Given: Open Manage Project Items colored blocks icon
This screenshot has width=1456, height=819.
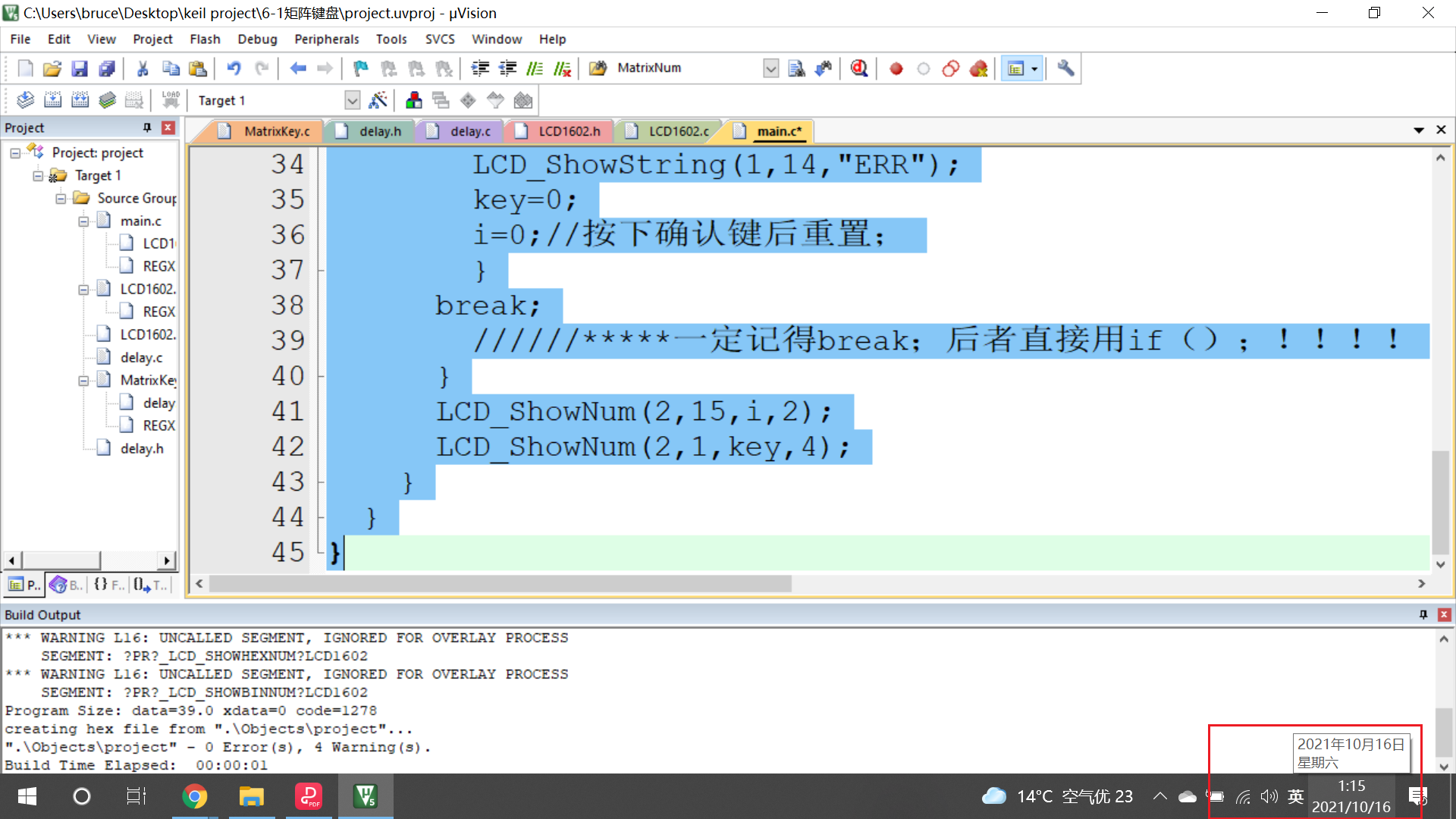Looking at the screenshot, I should tap(414, 100).
